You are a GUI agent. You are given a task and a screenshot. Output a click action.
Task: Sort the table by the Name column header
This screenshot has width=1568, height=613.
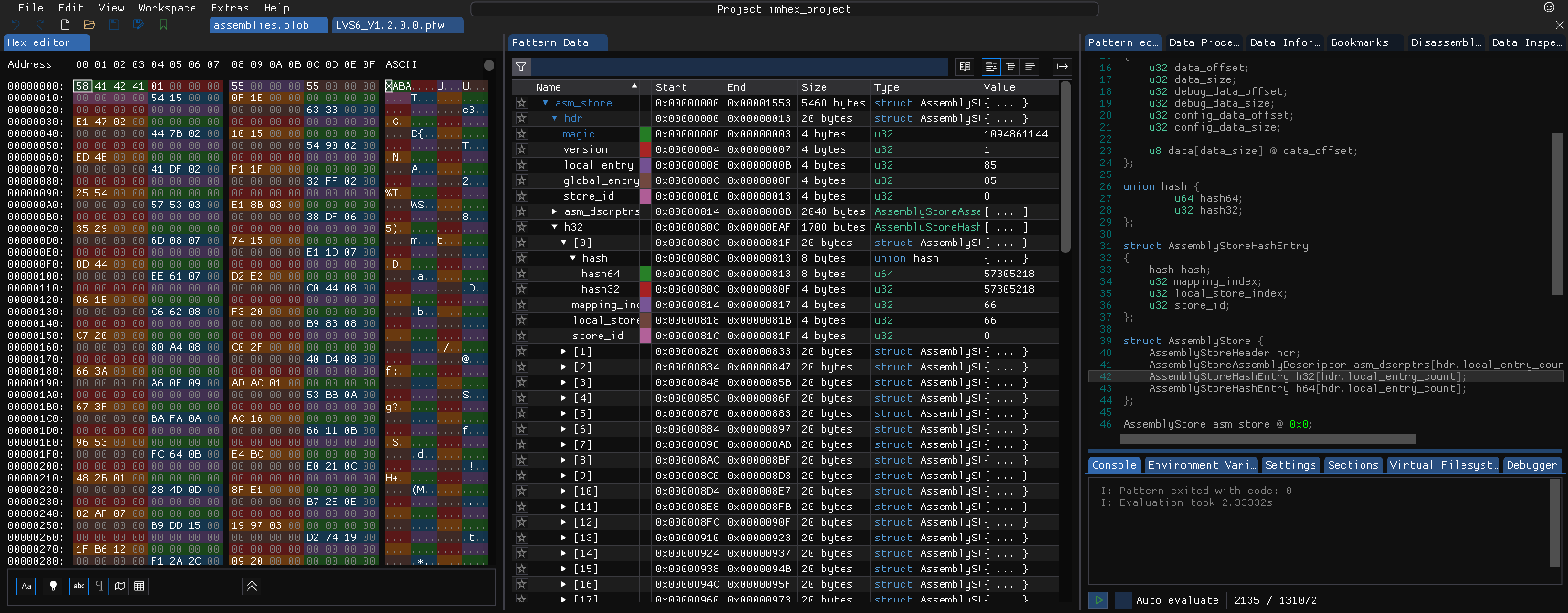click(586, 88)
